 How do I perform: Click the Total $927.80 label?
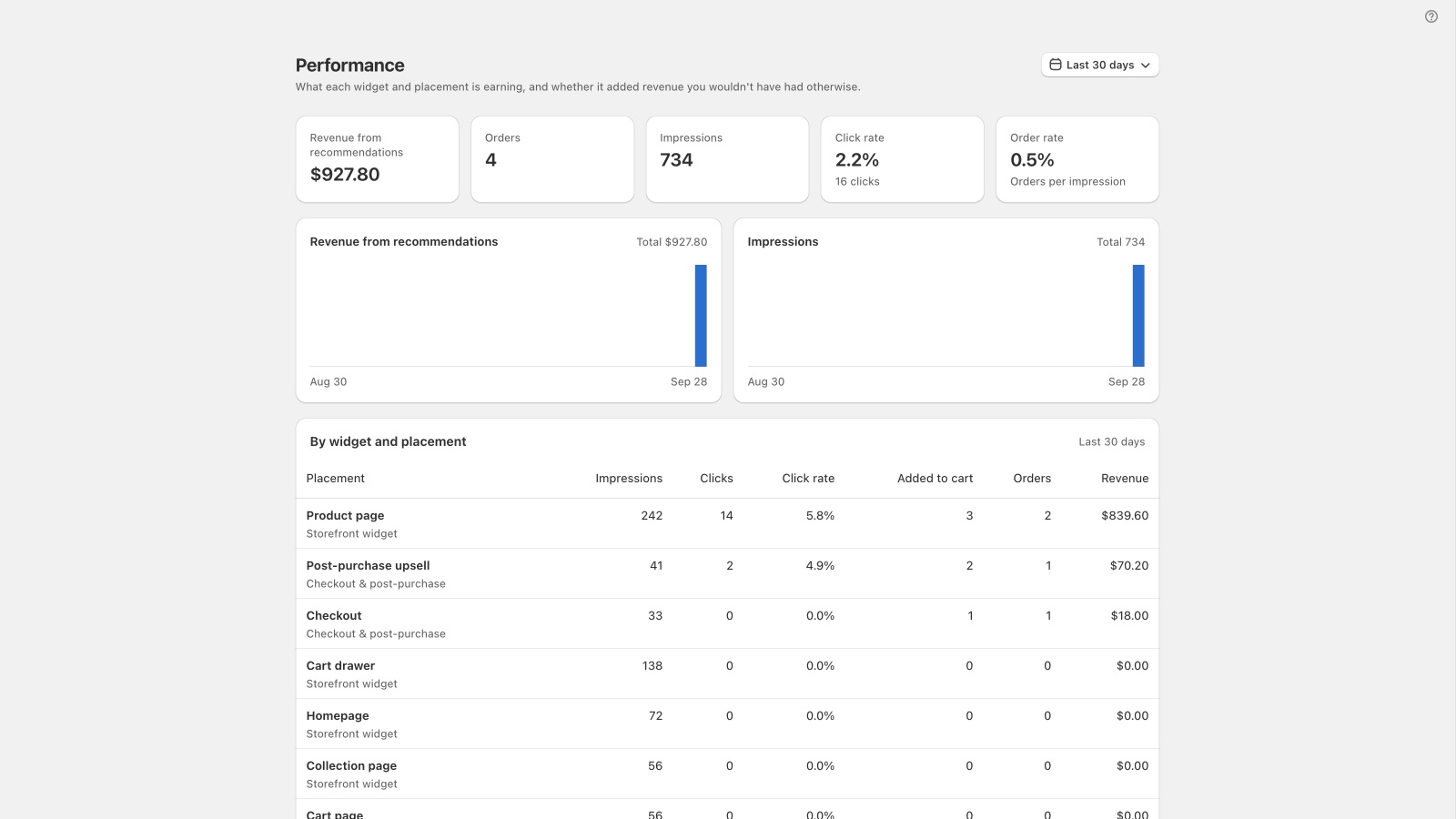(x=672, y=242)
